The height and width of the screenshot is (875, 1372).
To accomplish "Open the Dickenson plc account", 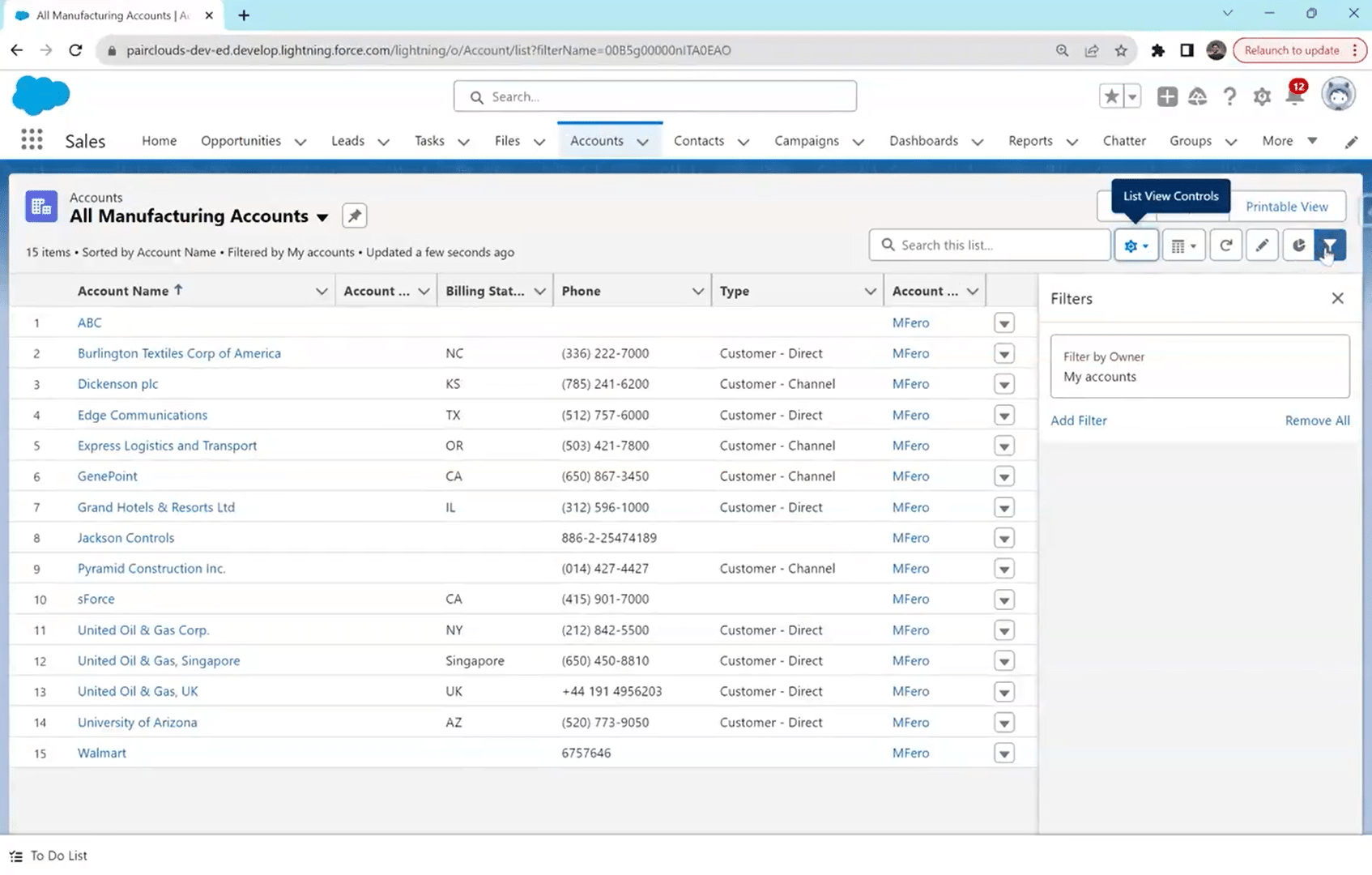I will (117, 384).
